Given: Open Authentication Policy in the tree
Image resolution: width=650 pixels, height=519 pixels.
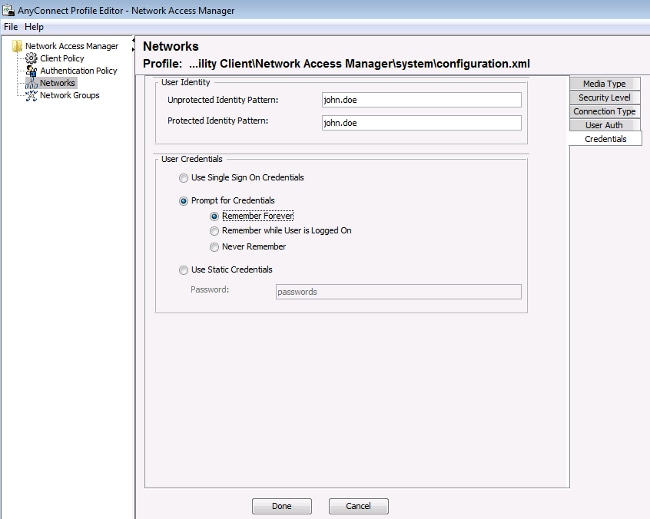Looking at the screenshot, I should (79, 71).
